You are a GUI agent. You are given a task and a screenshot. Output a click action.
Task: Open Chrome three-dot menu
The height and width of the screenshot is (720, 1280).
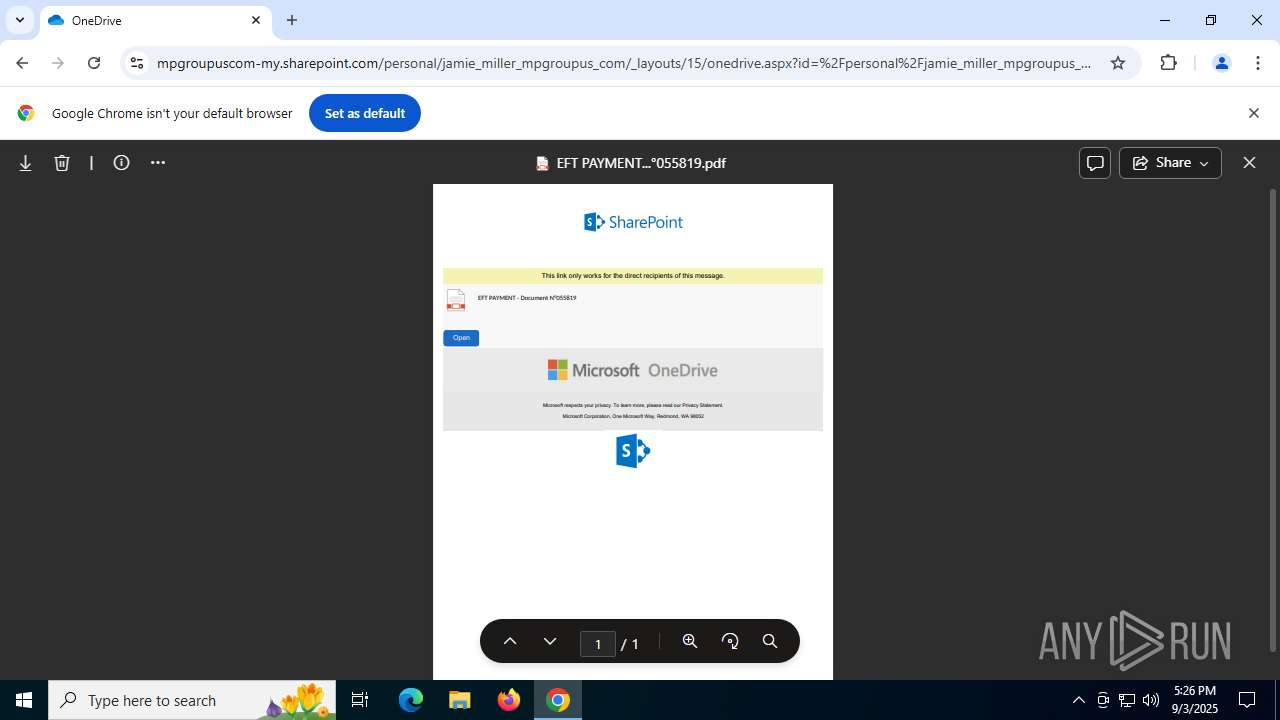[1257, 63]
